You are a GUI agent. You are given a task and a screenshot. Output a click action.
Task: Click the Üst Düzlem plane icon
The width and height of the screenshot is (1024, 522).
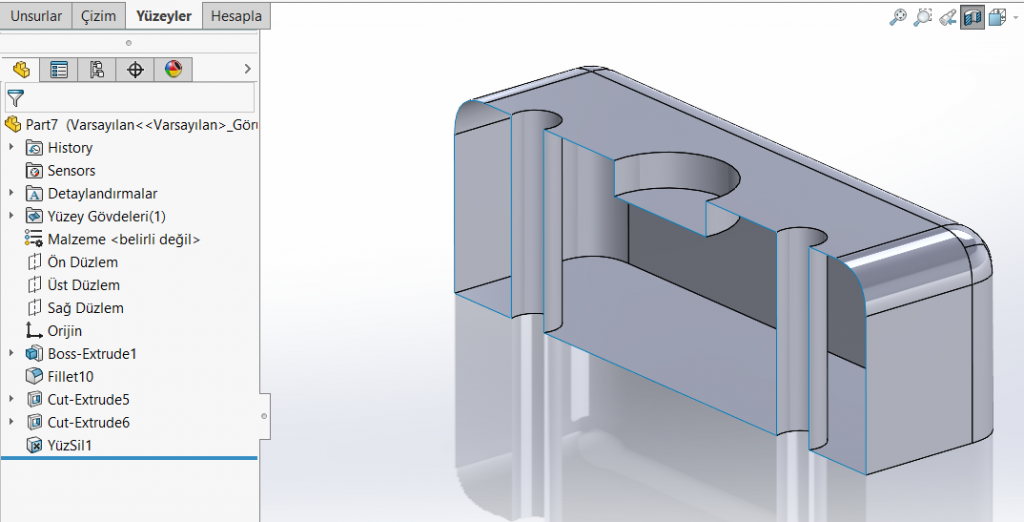pos(35,285)
